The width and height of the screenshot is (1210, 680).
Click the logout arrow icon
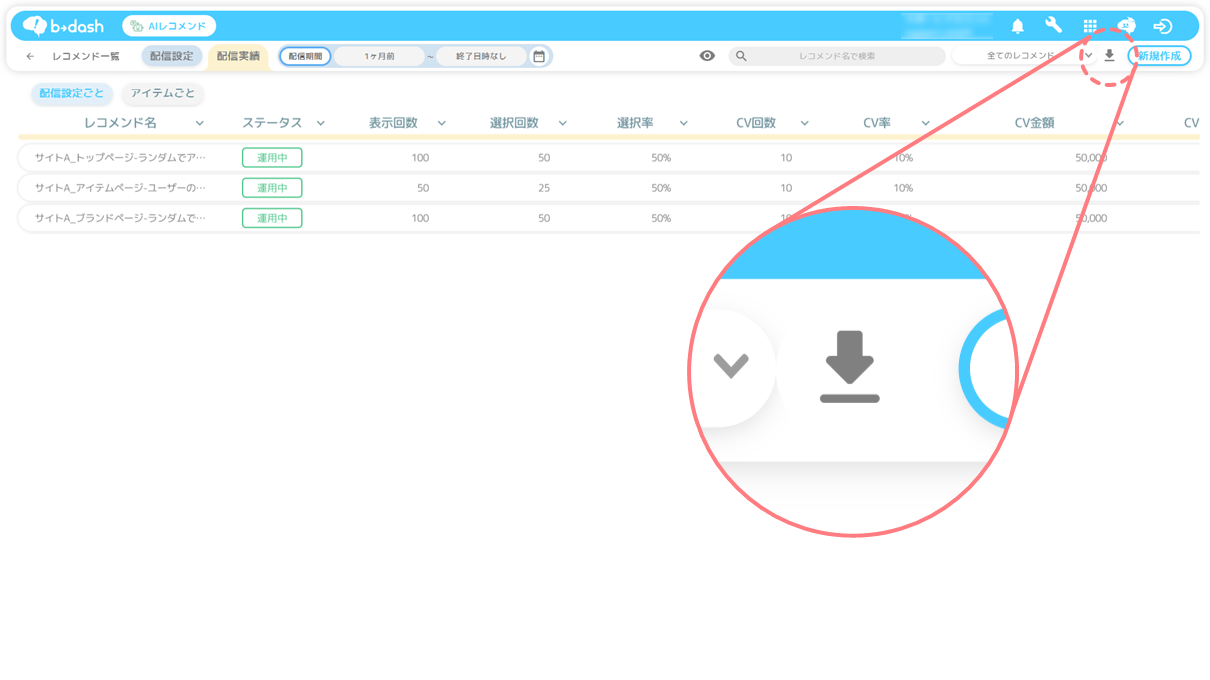[1162, 26]
